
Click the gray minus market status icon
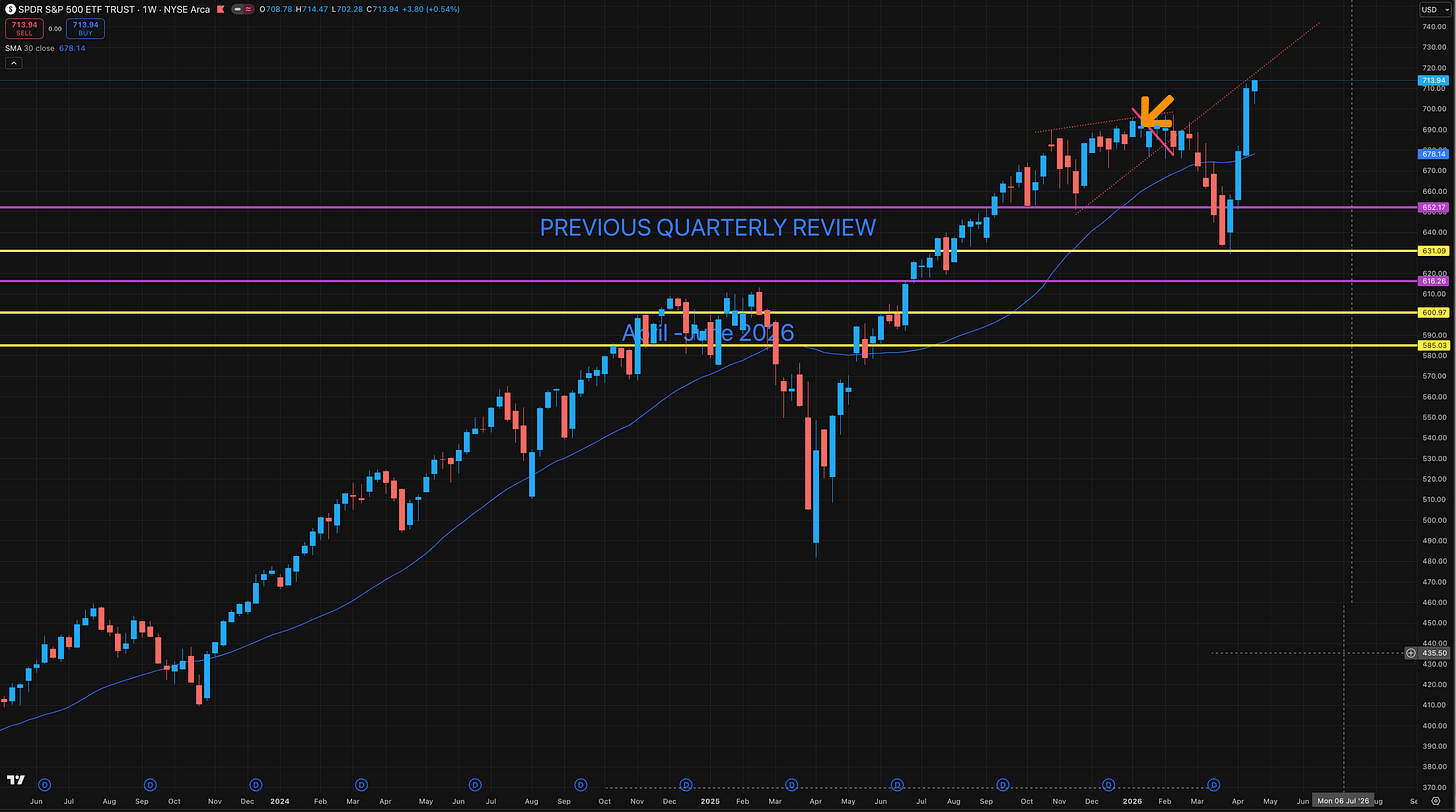[x=235, y=9]
